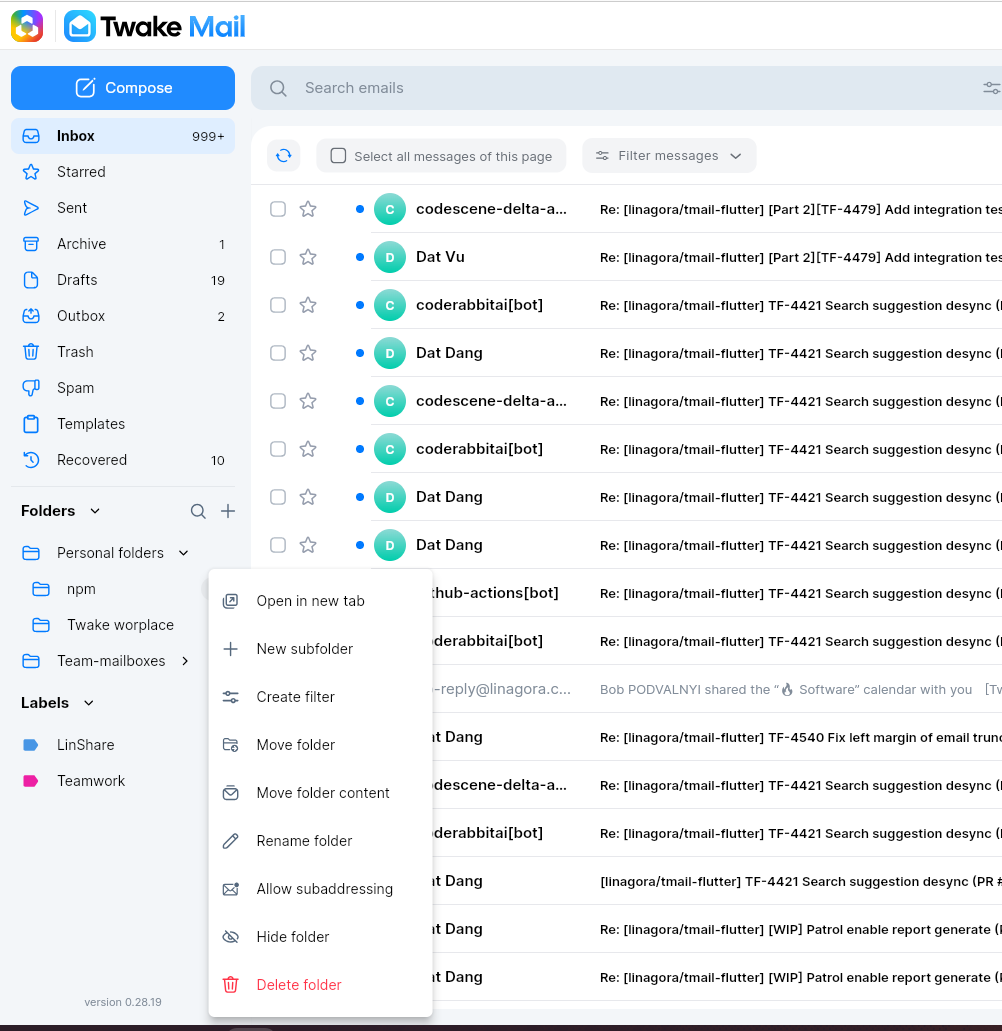
Task: Tick the checkbox for the first coderabbitai[bot] email
Action: point(278,305)
